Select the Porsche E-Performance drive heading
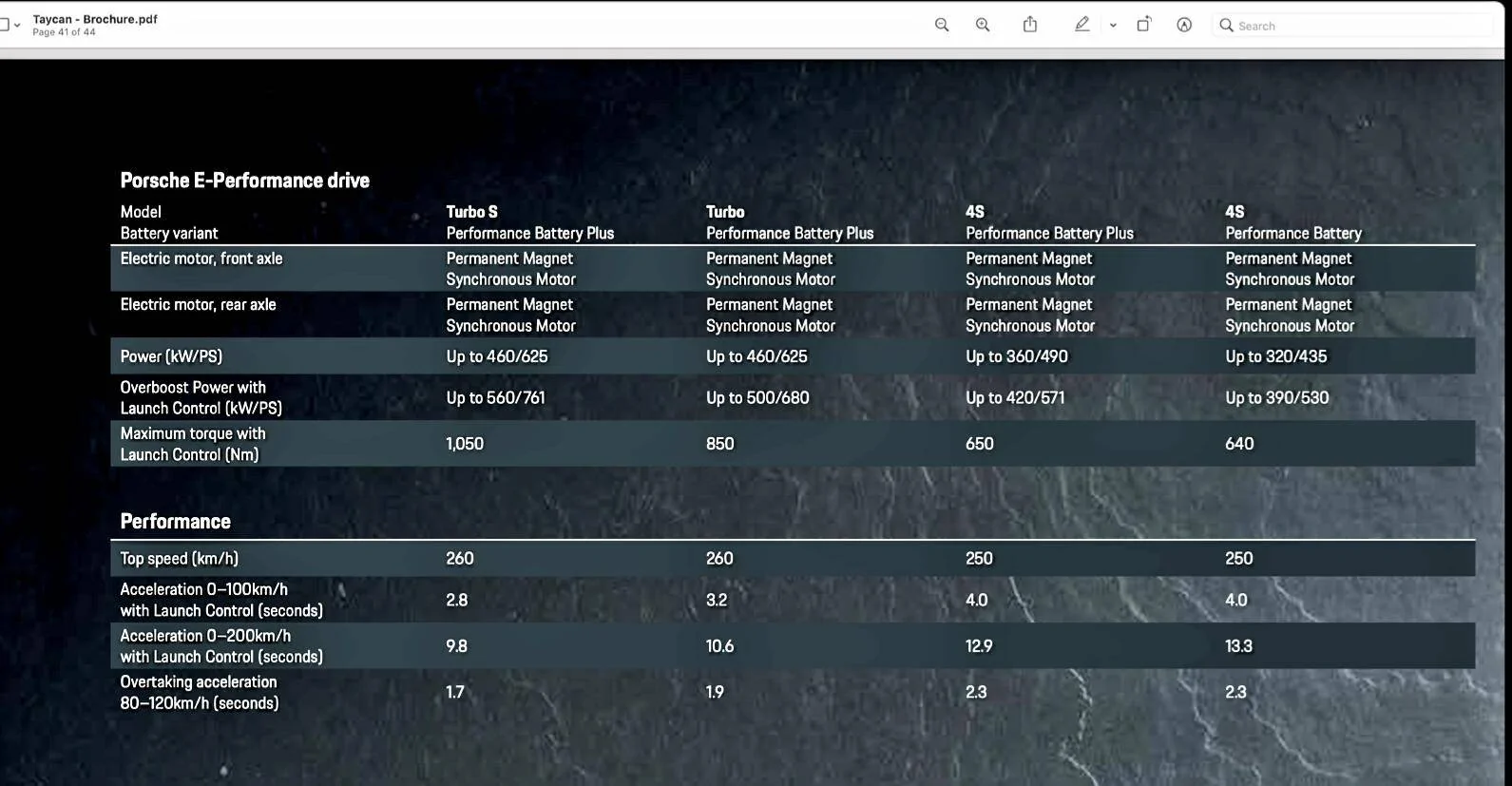 [x=244, y=181]
